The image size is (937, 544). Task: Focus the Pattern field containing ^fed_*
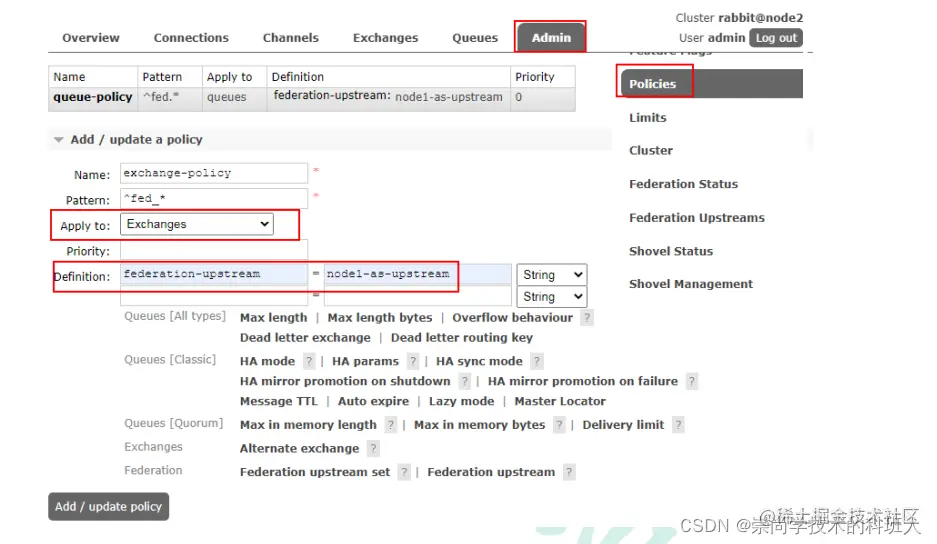pos(214,198)
